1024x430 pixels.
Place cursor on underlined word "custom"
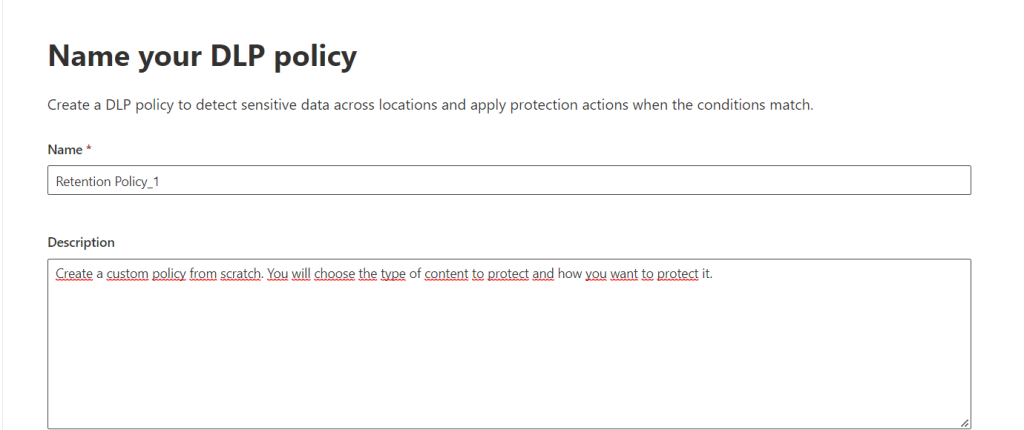127,274
